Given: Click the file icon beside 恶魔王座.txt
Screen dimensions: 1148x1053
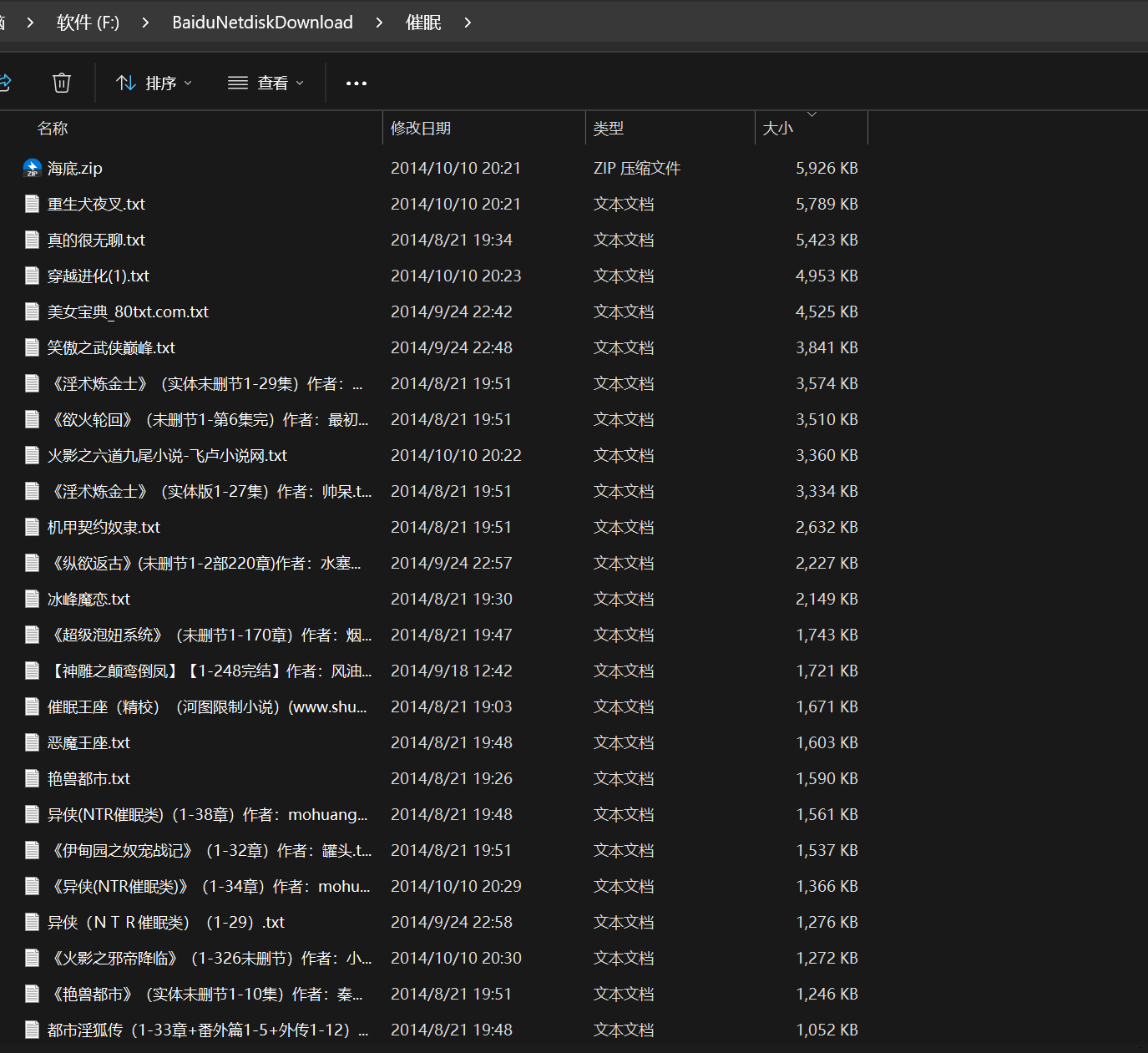Looking at the screenshot, I should (33, 742).
